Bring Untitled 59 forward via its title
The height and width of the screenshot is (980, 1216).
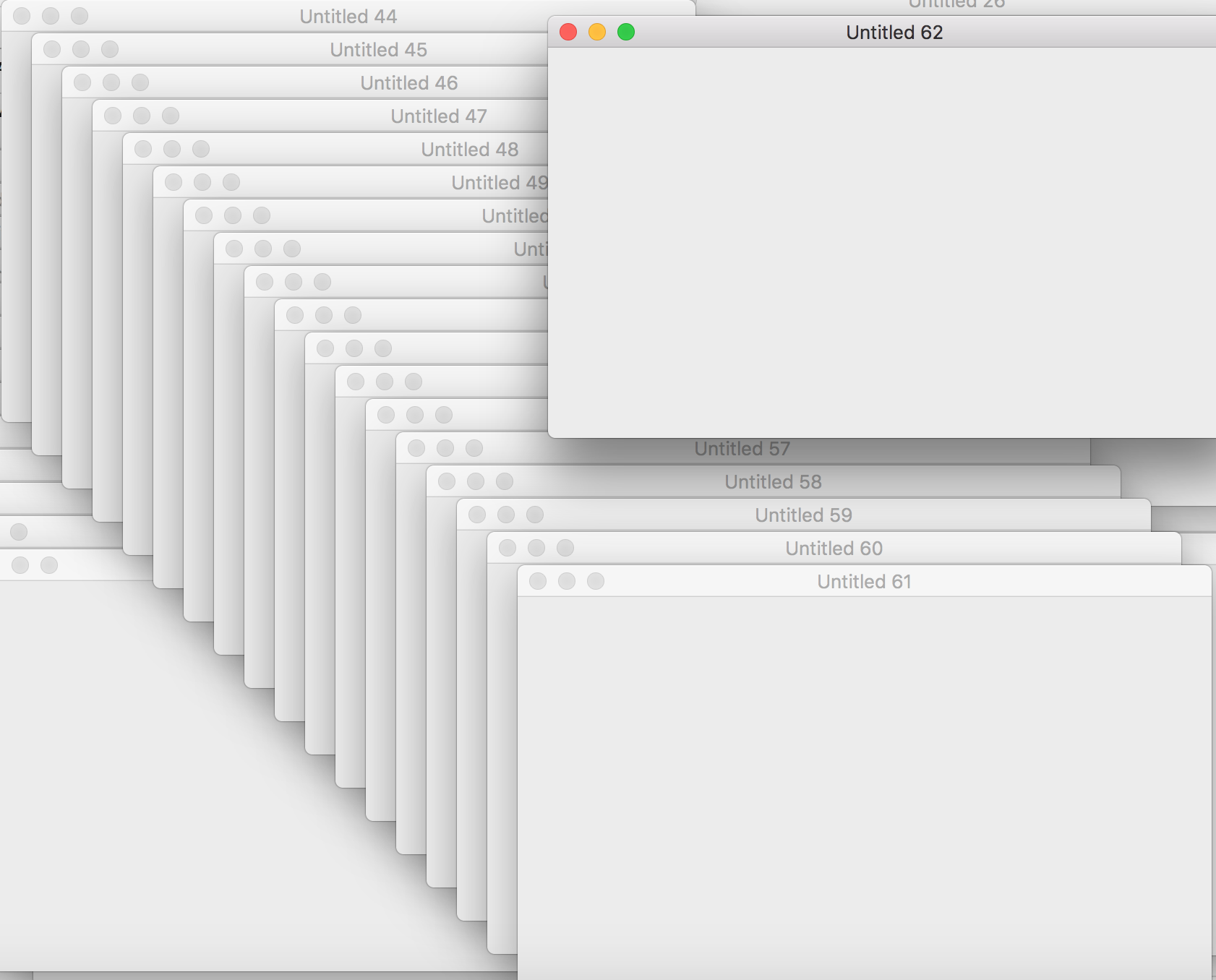click(x=803, y=515)
